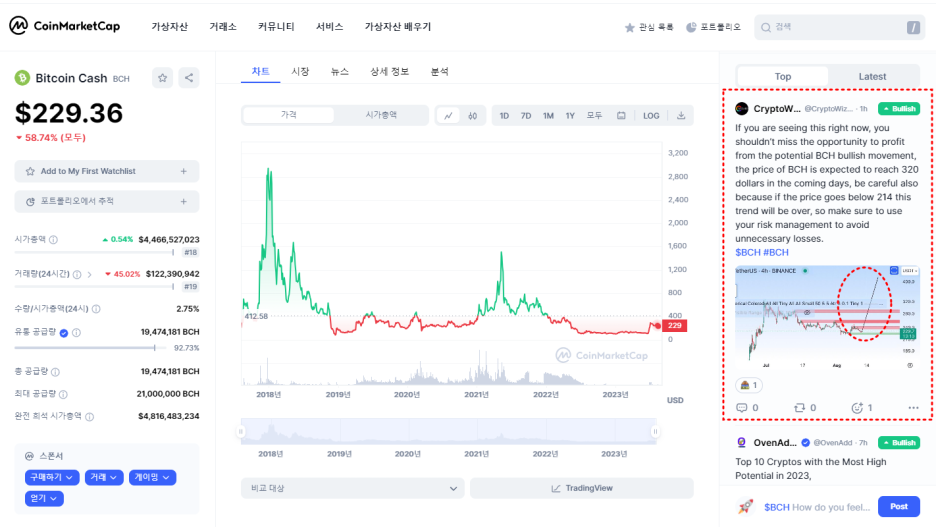The height and width of the screenshot is (527, 936).
Task: Open 포트폴리오 link in header
Action: [713, 27]
